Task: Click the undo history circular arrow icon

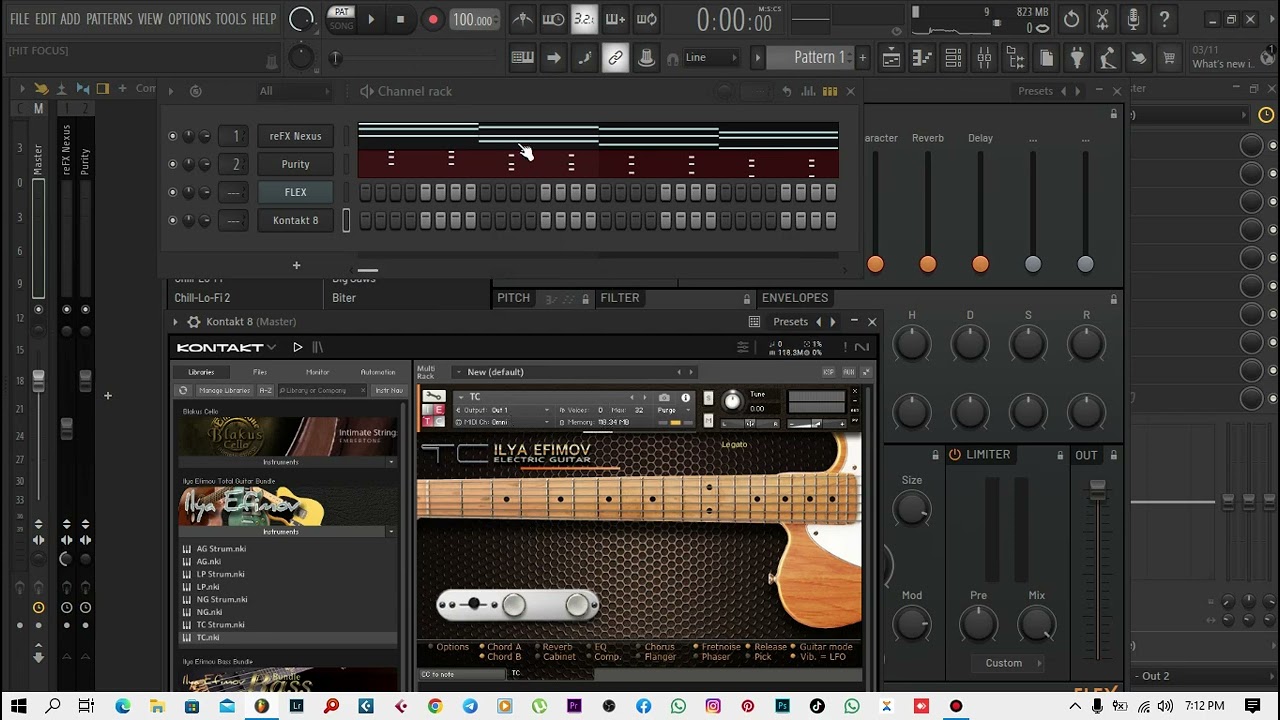Action: tap(1071, 19)
